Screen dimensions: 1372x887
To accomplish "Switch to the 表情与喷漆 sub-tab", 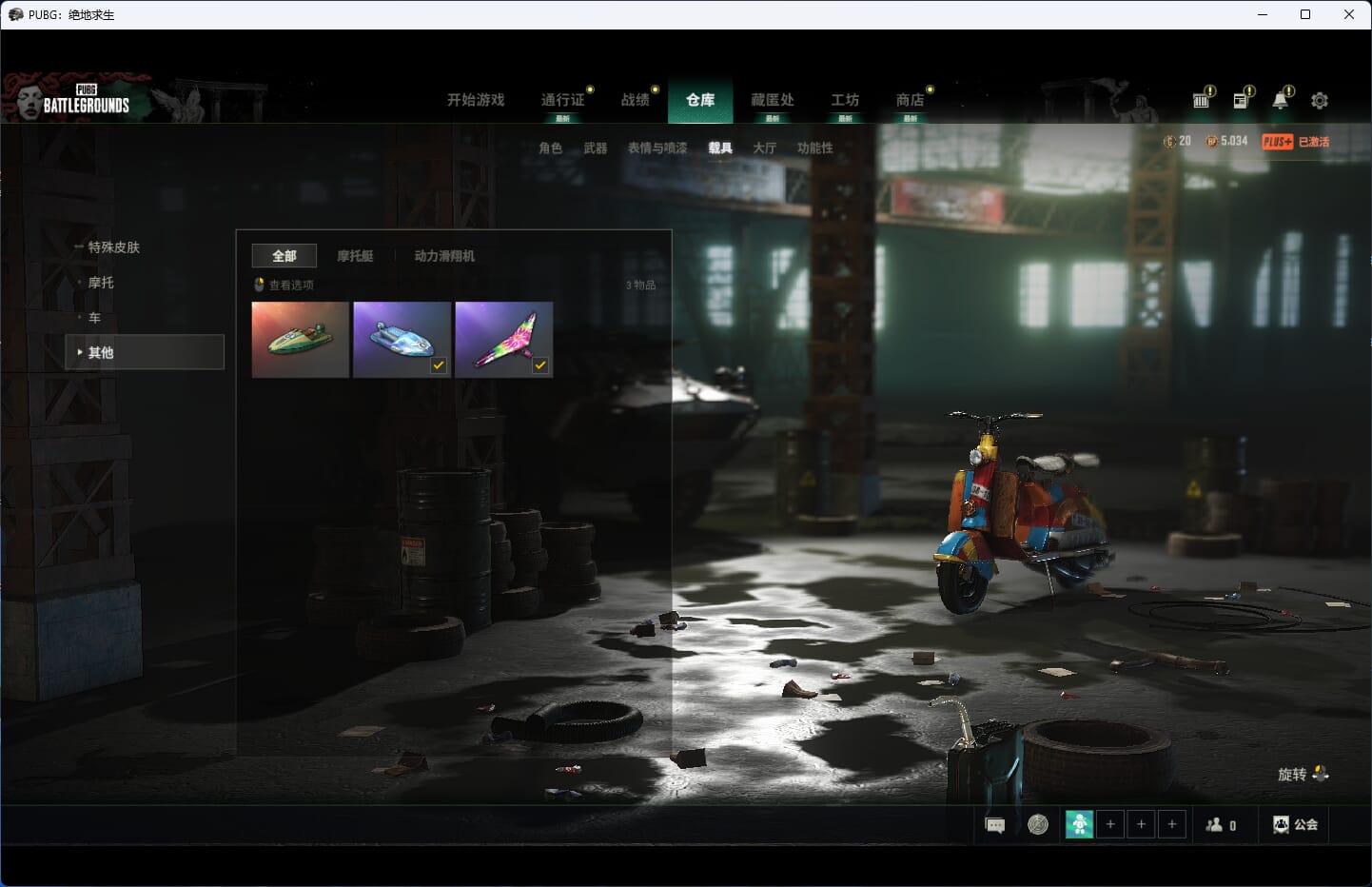I will click(657, 148).
